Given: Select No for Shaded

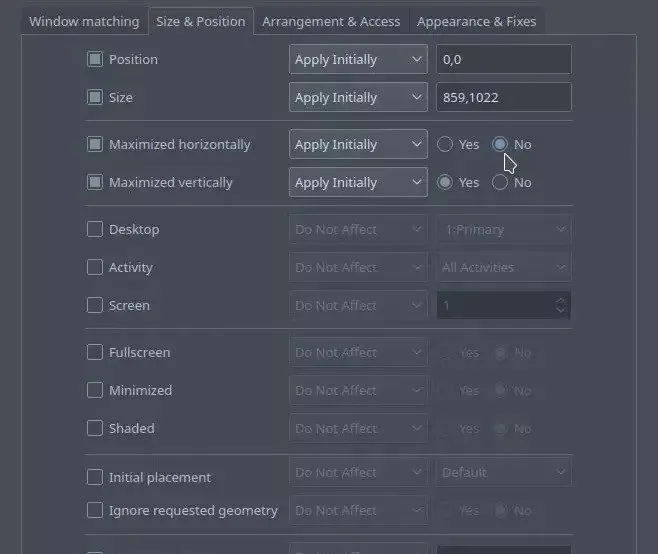Looking at the screenshot, I should 500,429.
